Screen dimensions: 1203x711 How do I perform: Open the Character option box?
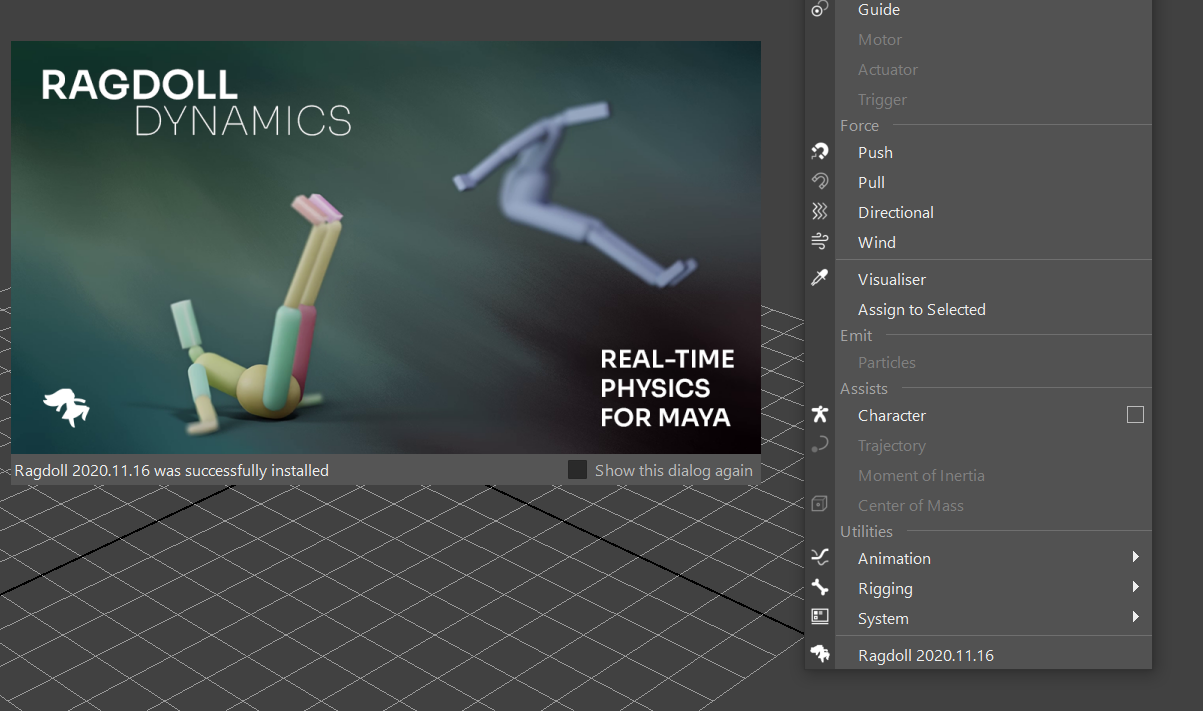pos(1135,415)
